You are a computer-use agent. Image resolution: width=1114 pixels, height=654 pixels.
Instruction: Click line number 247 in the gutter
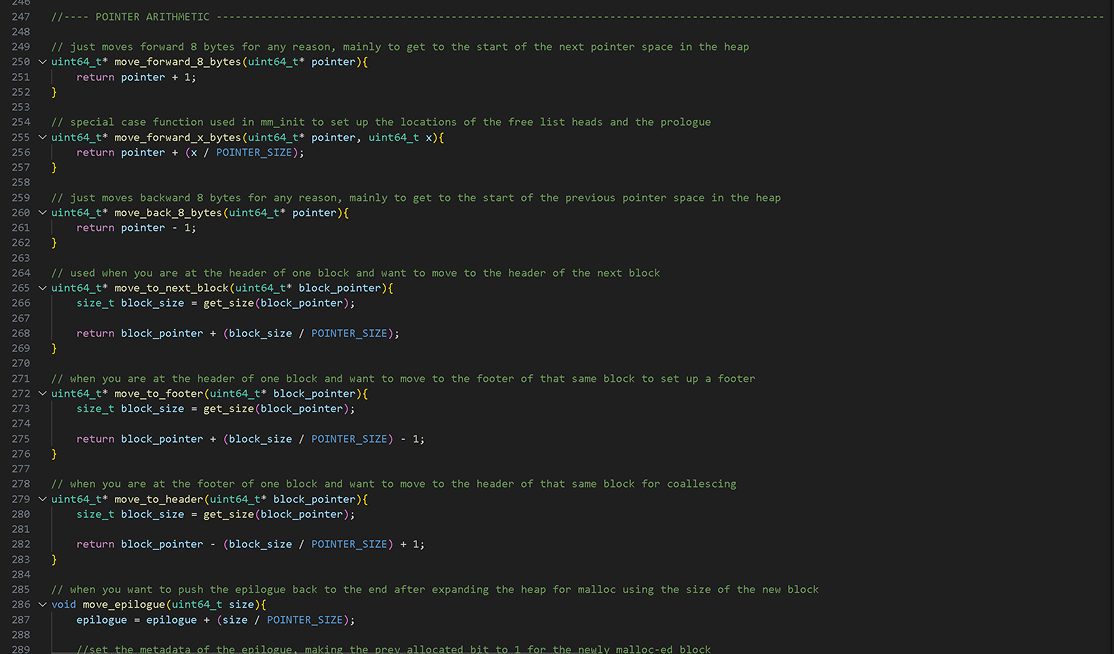click(x=20, y=17)
